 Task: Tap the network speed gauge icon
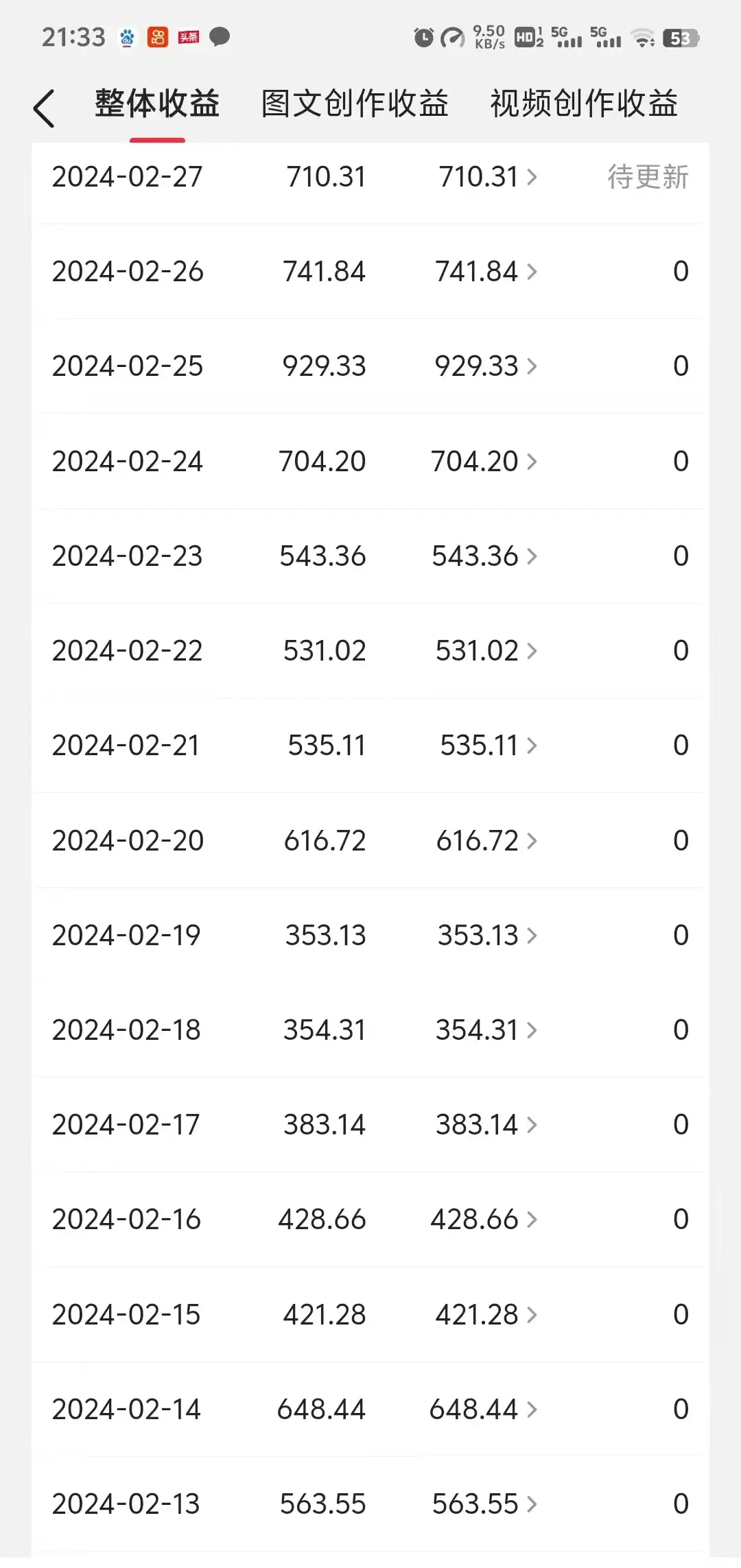[x=452, y=38]
